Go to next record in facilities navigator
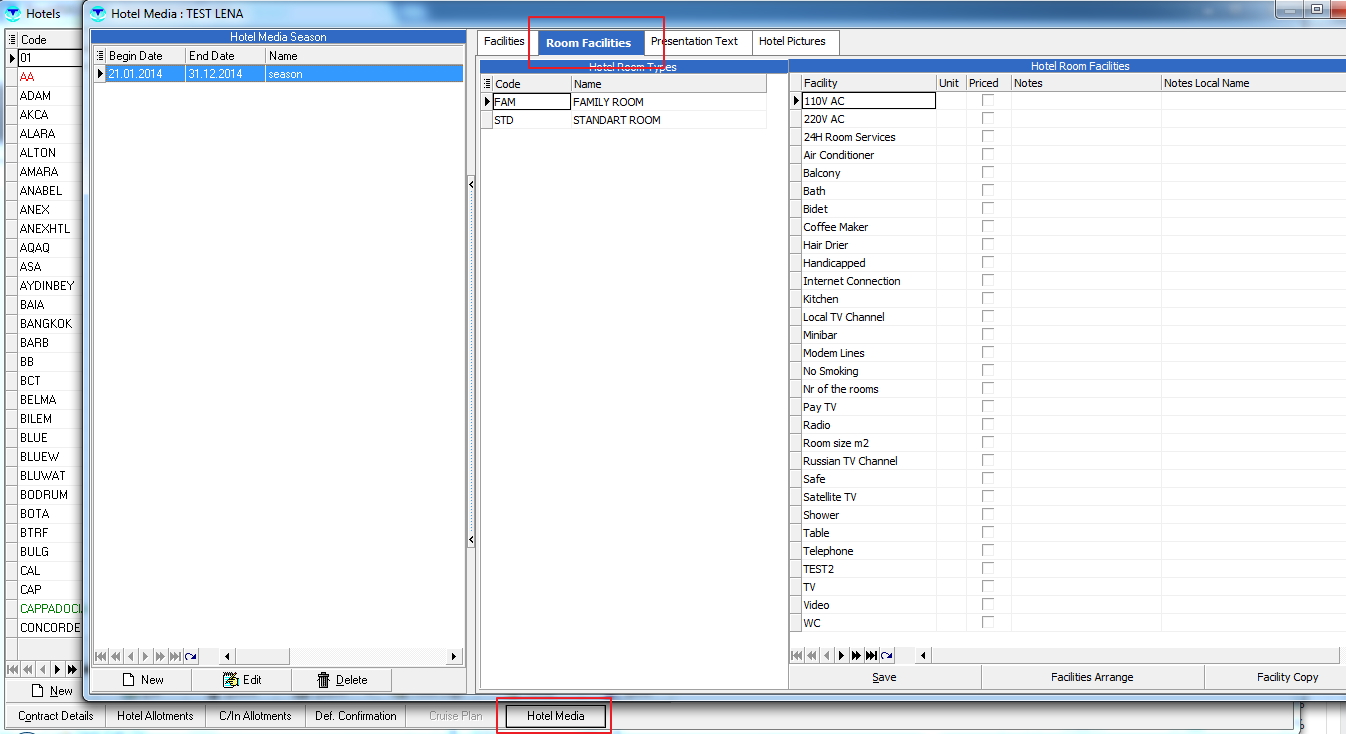 pos(841,656)
